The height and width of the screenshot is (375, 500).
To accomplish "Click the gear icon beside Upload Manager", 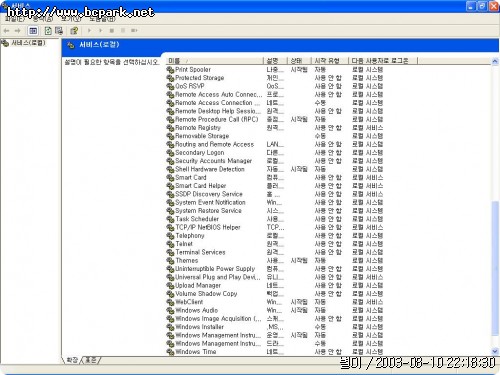I will [x=170, y=286].
